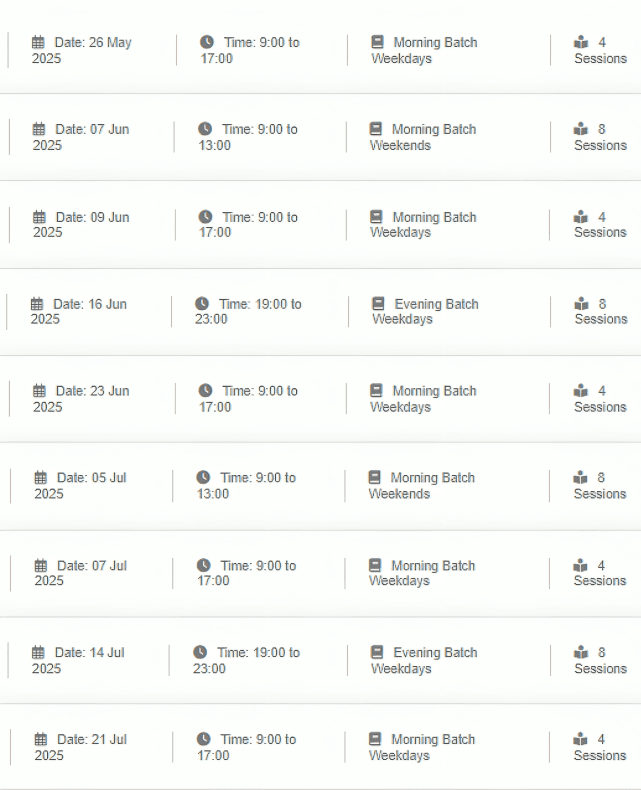Click 4 Sessions label in 21 Jul row

[600, 747]
